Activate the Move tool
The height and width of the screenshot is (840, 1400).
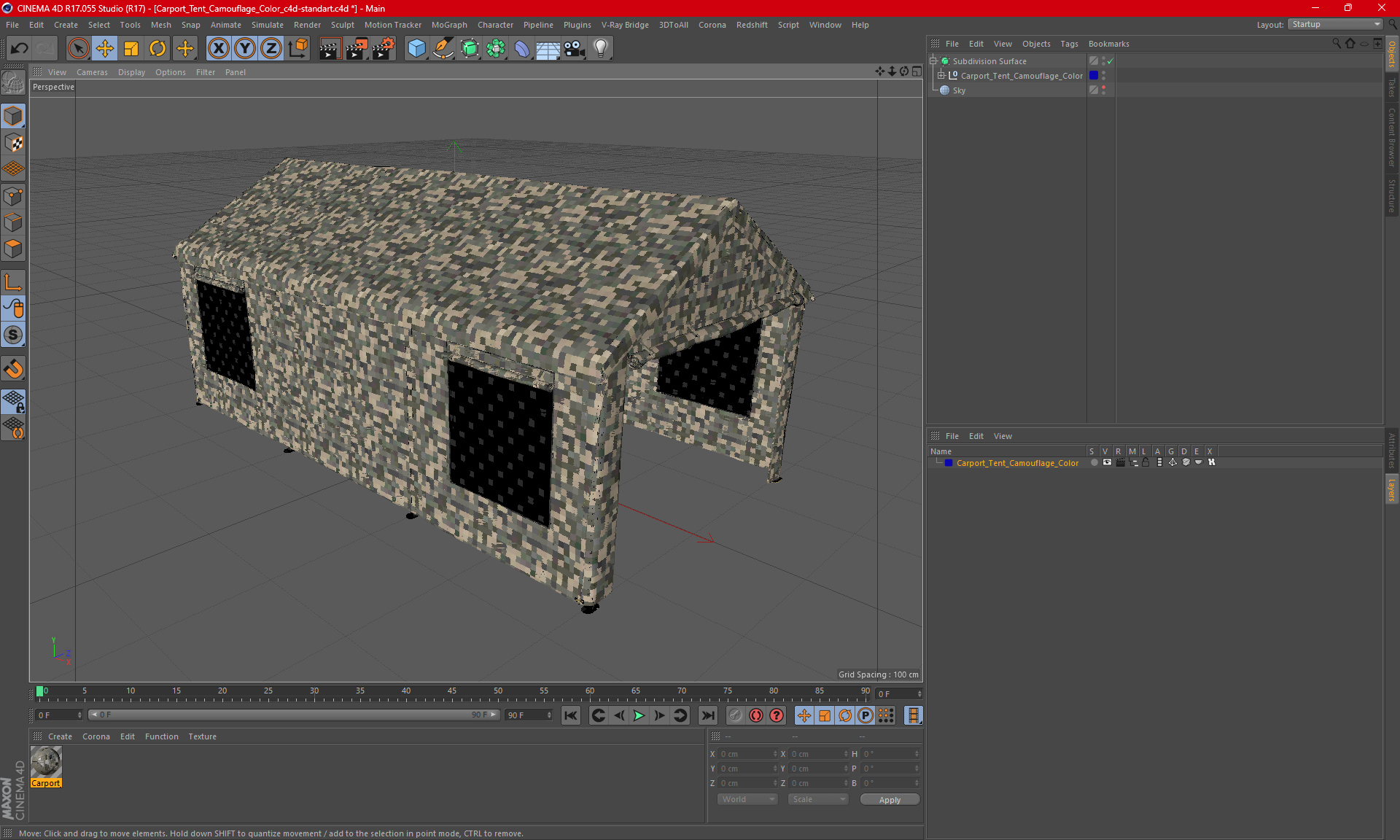[x=105, y=49]
